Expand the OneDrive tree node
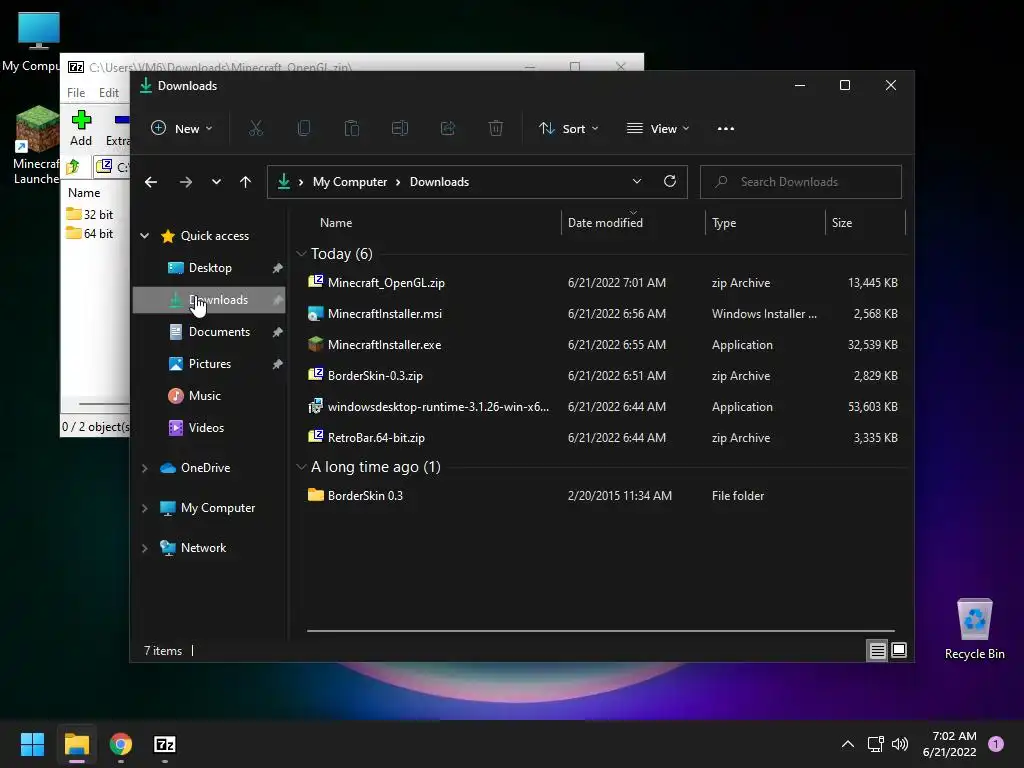This screenshot has width=1024, height=768. pyautogui.click(x=144, y=468)
